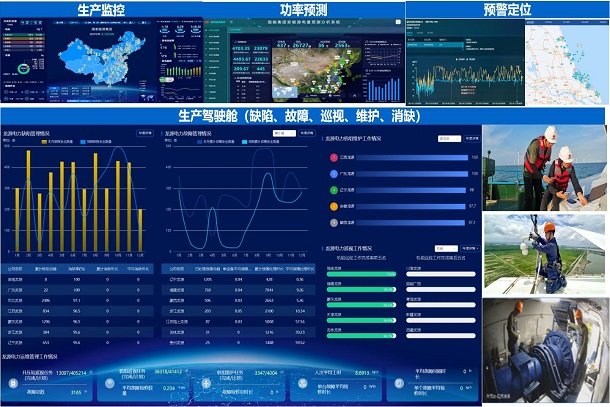Screen dimensions: 610x407
Task: Click round icon on the last bottom card
Action: (x=399, y=383)
